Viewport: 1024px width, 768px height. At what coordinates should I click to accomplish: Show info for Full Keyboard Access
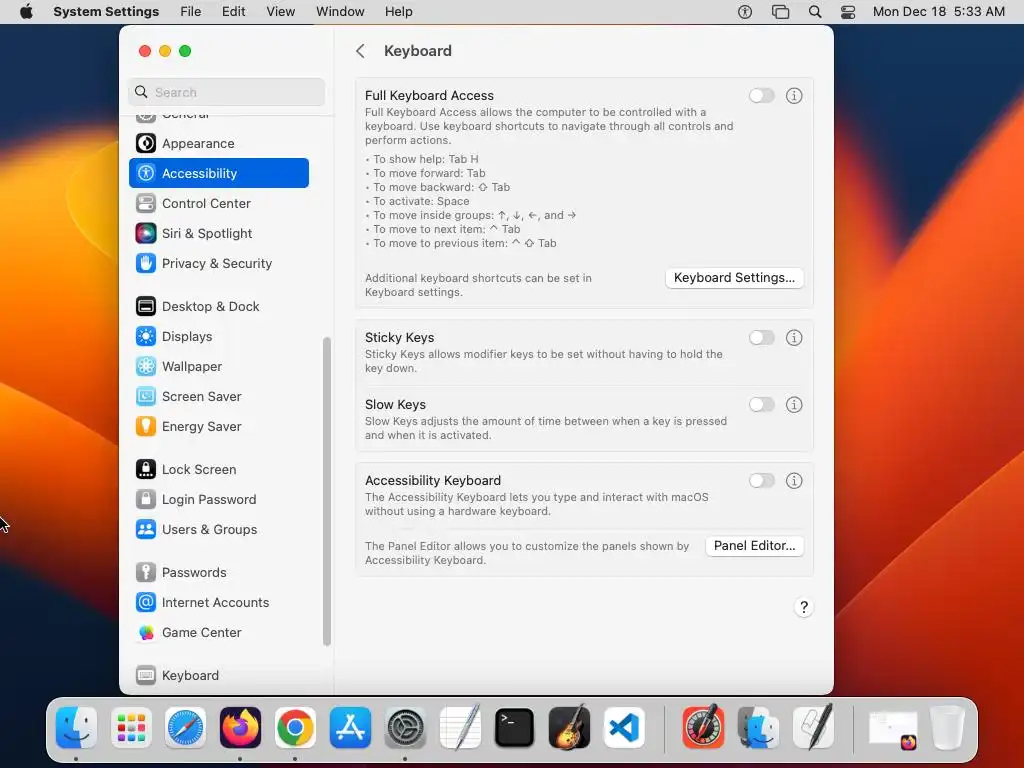tap(793, 96)
